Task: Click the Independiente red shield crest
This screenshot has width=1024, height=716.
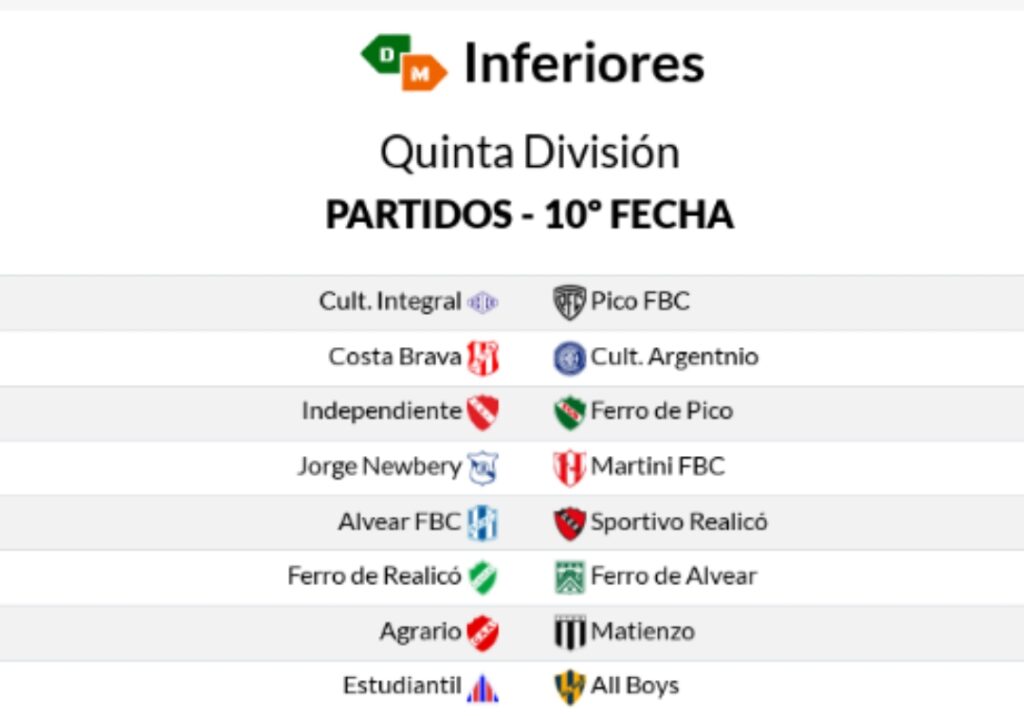Action: point(483,412)
